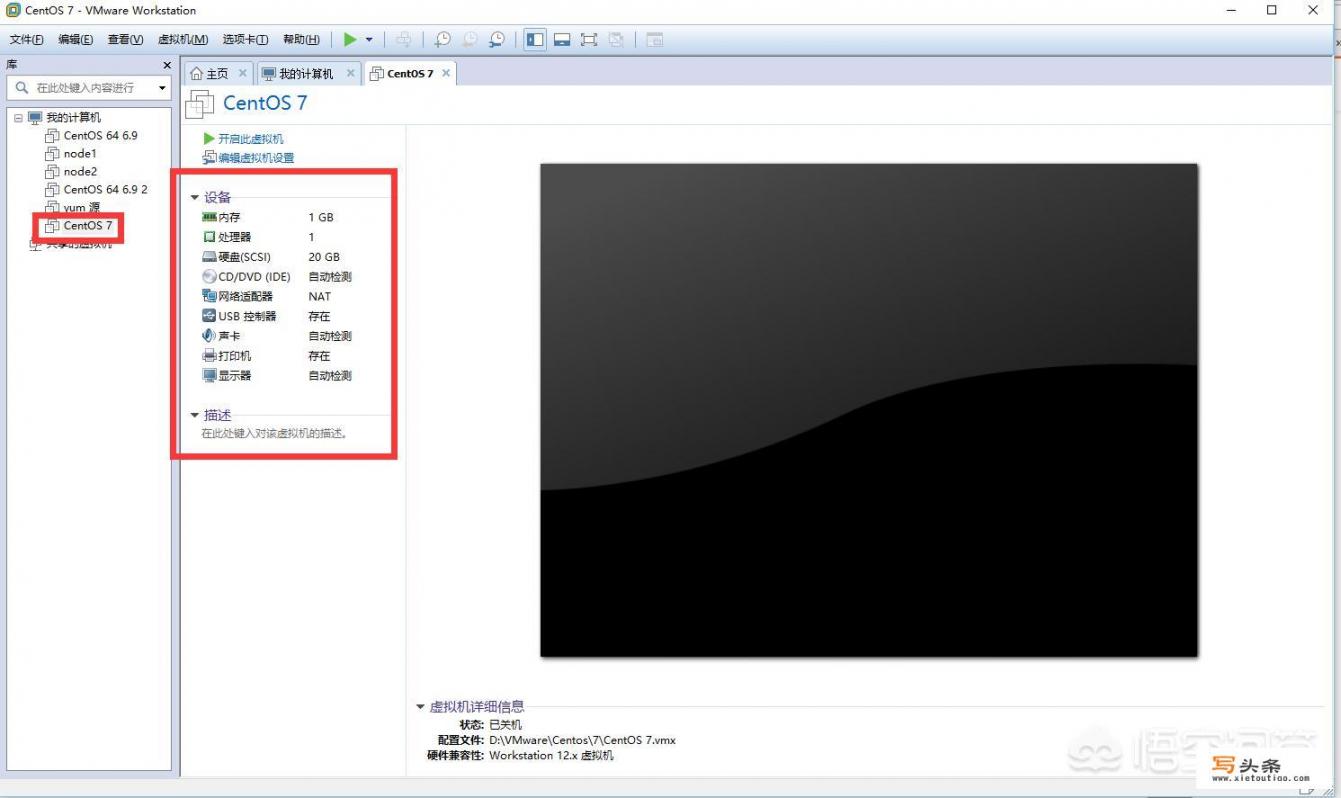The image size is (1341, 798).
Task: Click the USB 控制器 device icon
Action: point(209,316)
